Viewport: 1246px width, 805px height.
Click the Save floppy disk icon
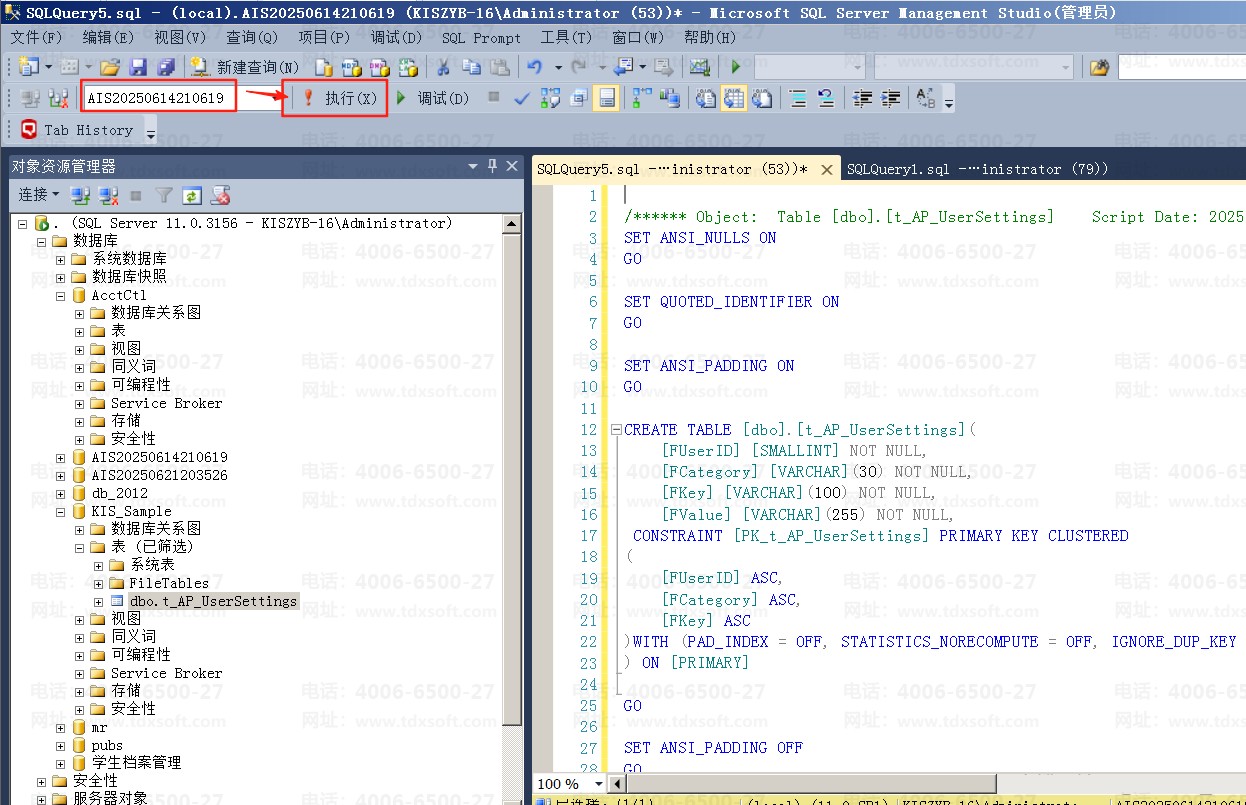click(x=138, y=67)
